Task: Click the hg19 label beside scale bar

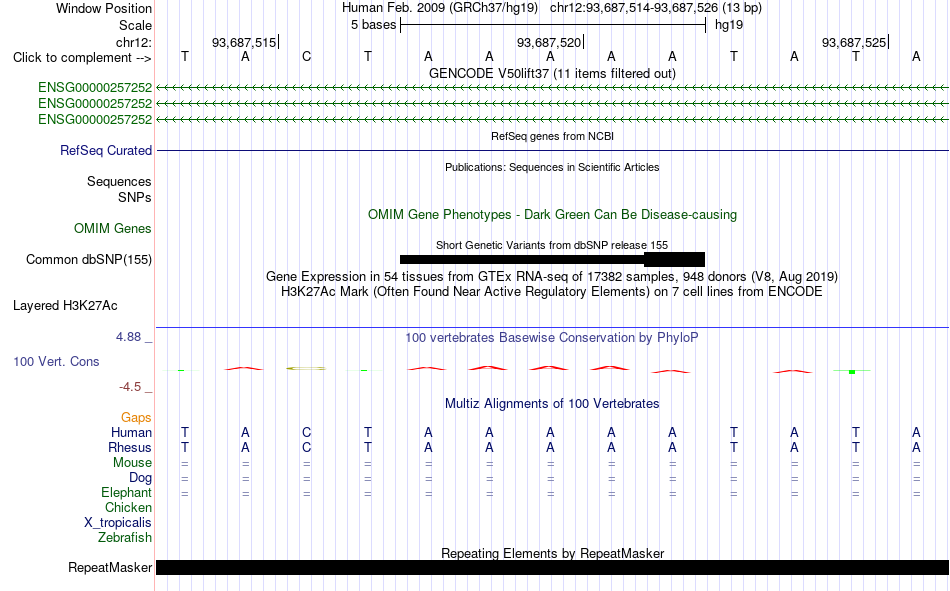Action: coord(729,25)
